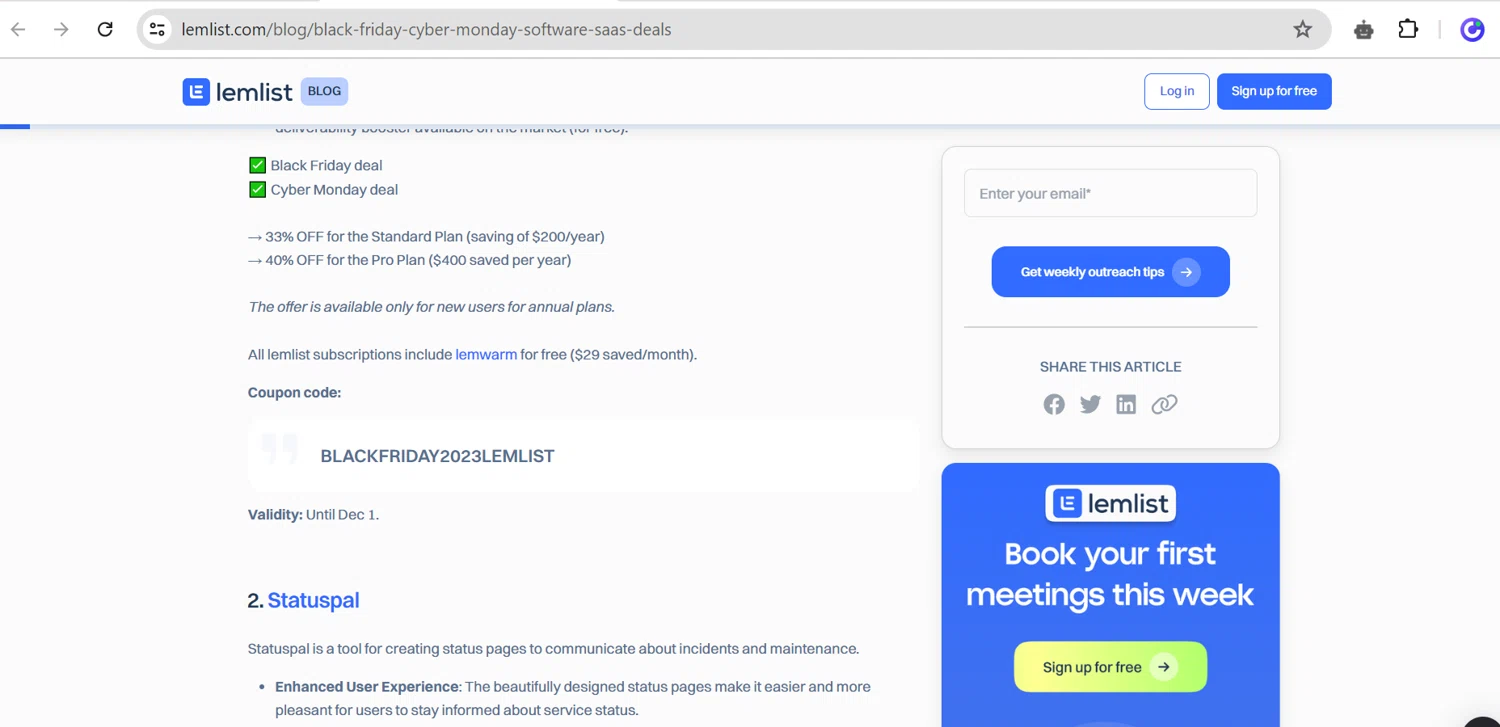Viewport: 1500px width, 727px height.
Task: Open the robot extension icon
Action: [x=1363, y=29]
